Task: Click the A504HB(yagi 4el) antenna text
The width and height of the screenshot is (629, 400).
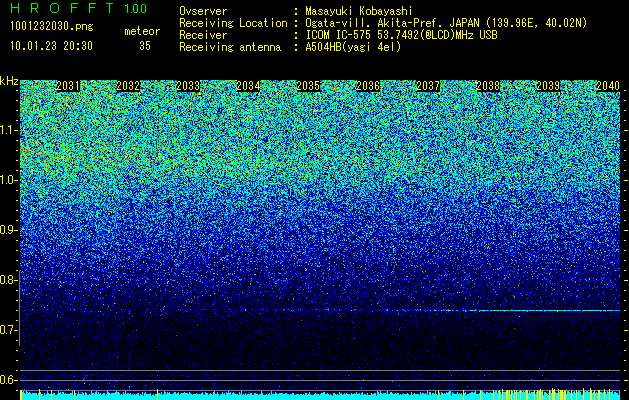Action: point(353,47)
